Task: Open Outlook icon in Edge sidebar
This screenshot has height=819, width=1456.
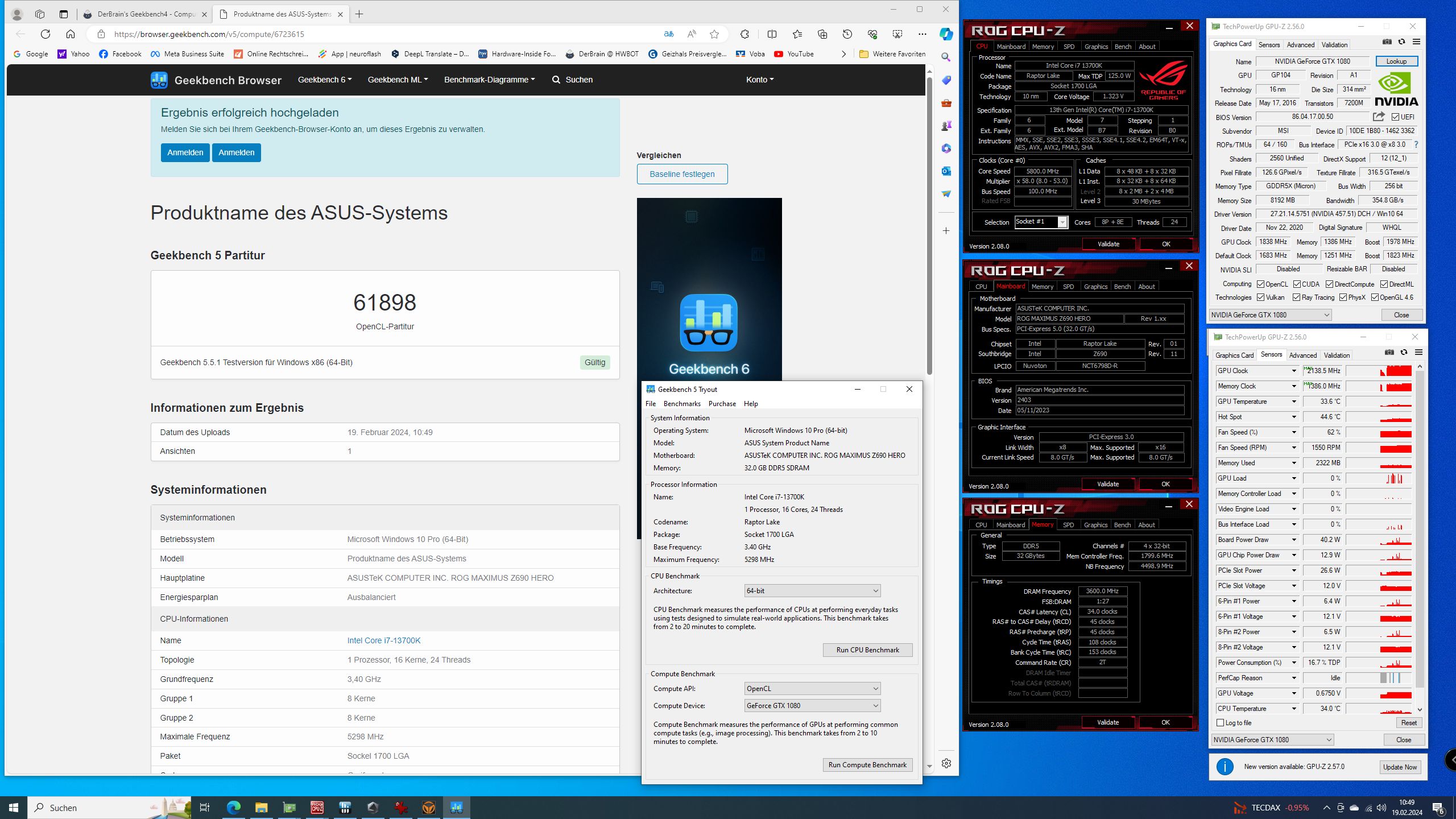Action: point(946,171)
